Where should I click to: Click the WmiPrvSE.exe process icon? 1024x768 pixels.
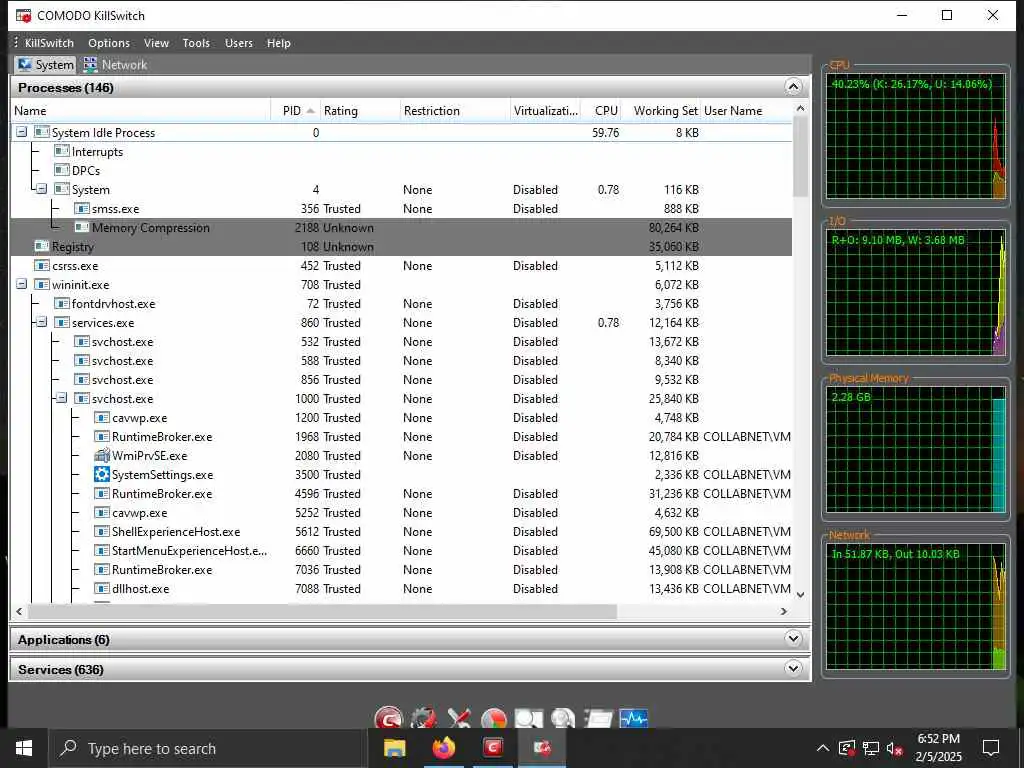click(x=101, y=456)
